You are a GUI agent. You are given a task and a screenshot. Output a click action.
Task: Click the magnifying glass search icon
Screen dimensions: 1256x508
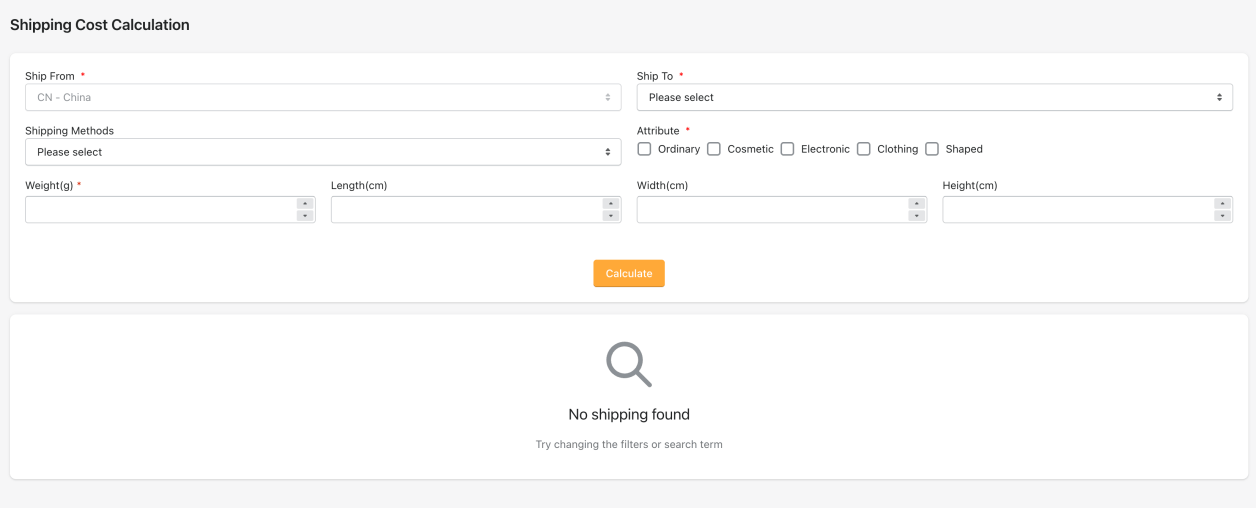pos(629,364)
